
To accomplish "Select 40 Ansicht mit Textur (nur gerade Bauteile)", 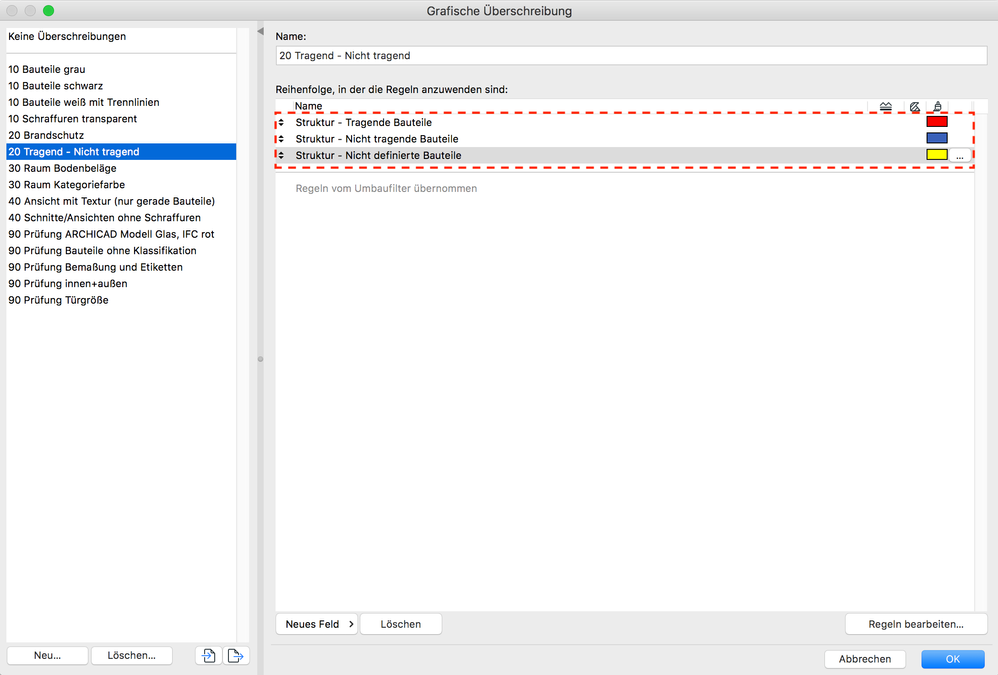I will [x=122, y=201].
